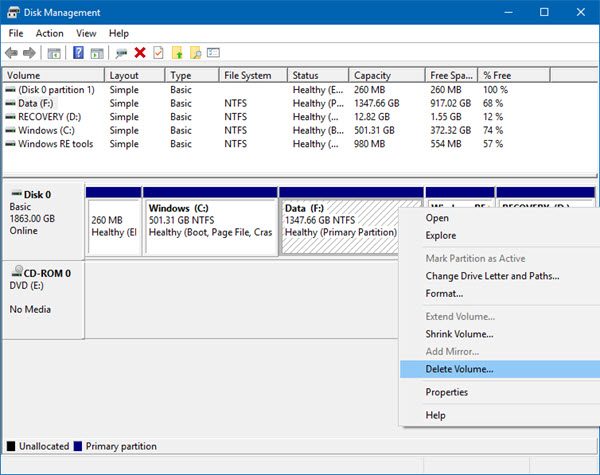The height and width of the screenshot is (475, 600).
Task: Open the Action menu
Action: click(49, 33)
